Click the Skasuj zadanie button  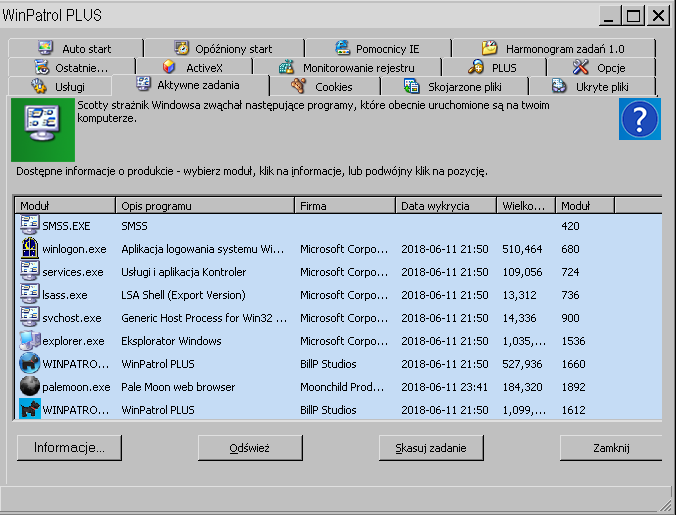pos(431,447)
